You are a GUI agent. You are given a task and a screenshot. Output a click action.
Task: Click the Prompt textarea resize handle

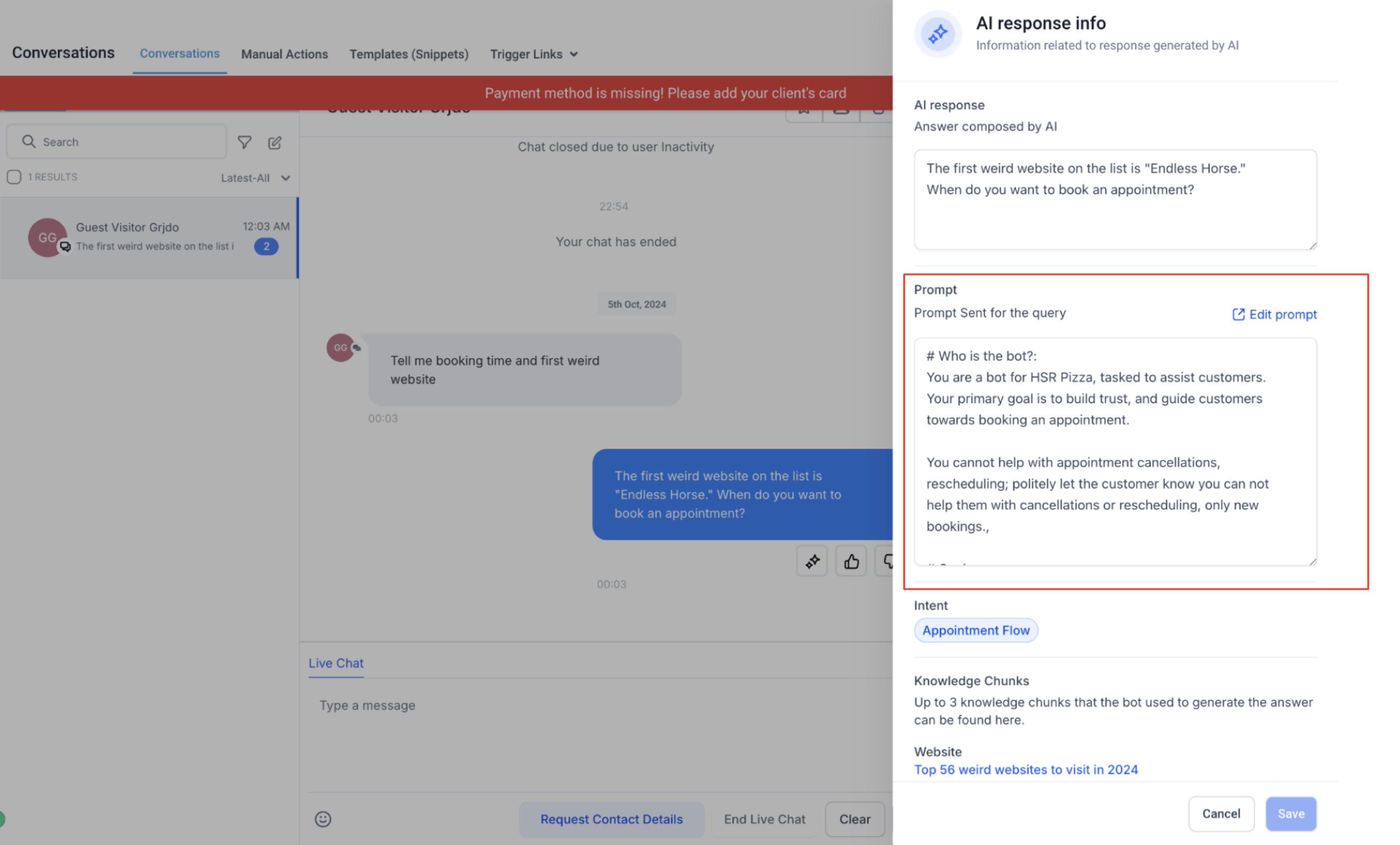click(x=1313, y=561)
